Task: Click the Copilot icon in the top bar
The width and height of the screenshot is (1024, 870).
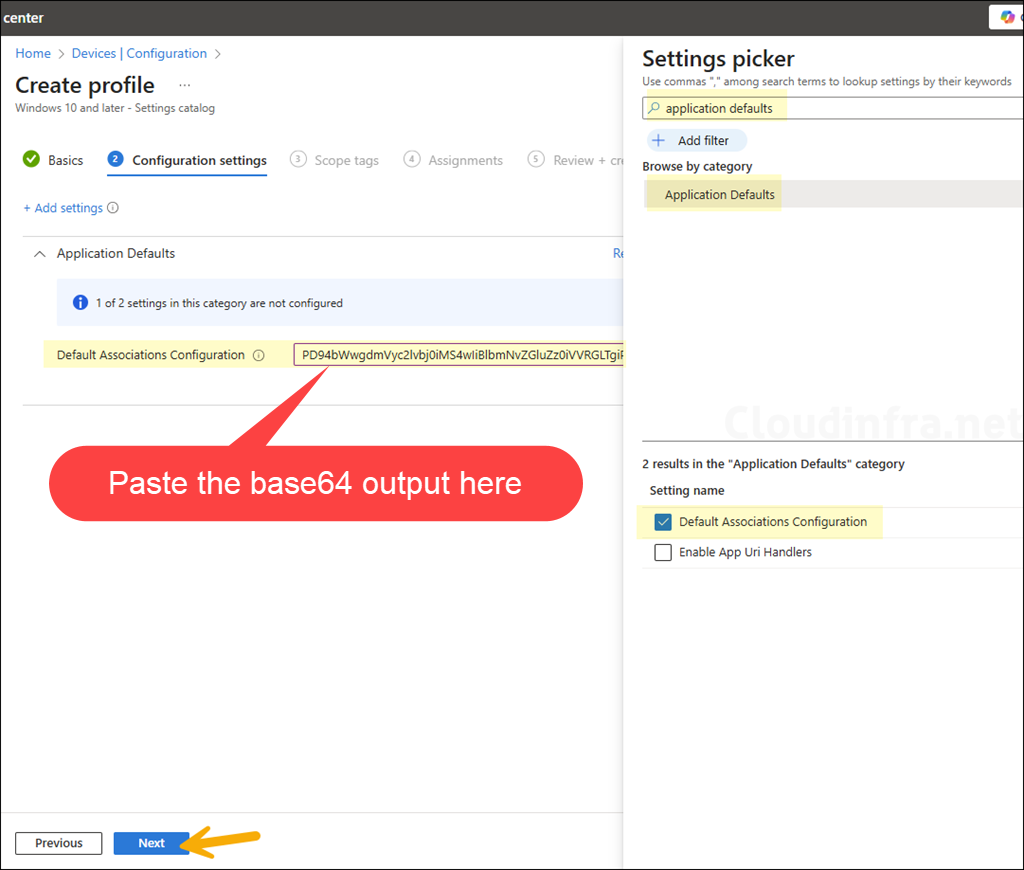Action: pos(1008,17)
